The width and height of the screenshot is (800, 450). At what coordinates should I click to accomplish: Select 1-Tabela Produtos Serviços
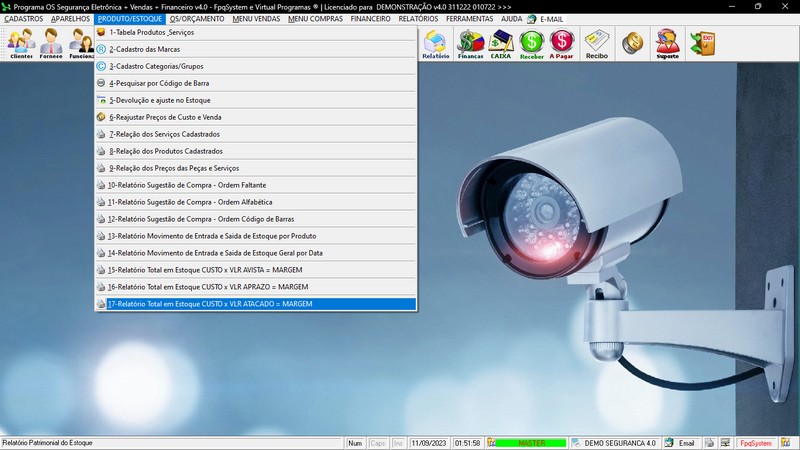pyautogui.click(x=256, y=32)
